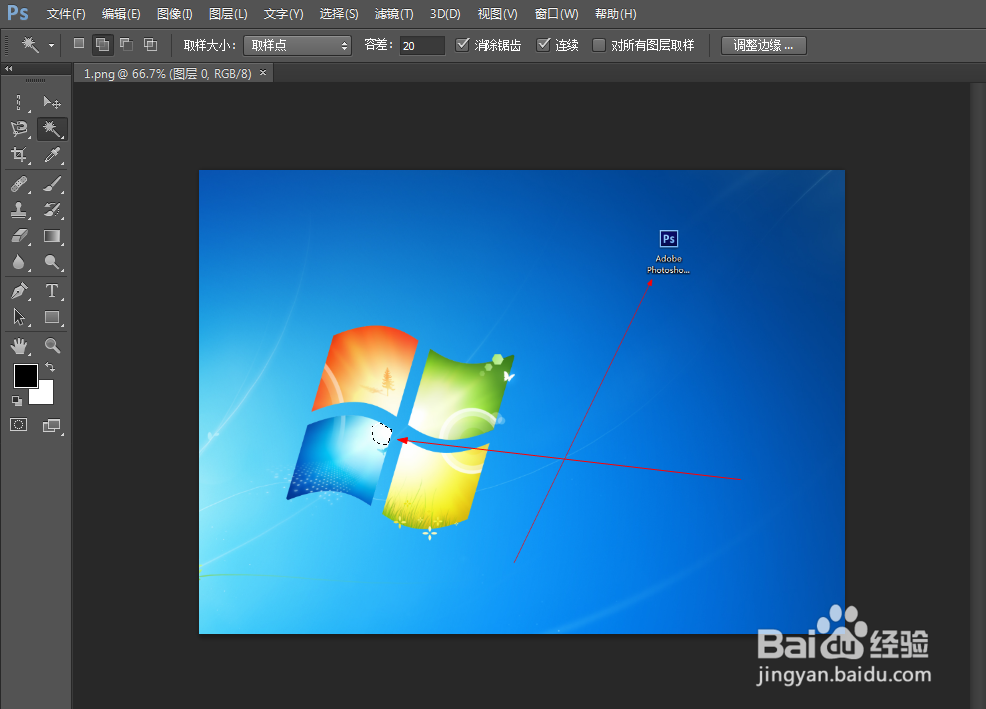The image size is (986, 709).
Task: Select the Move tool
Action: click(x=52, y=102)
